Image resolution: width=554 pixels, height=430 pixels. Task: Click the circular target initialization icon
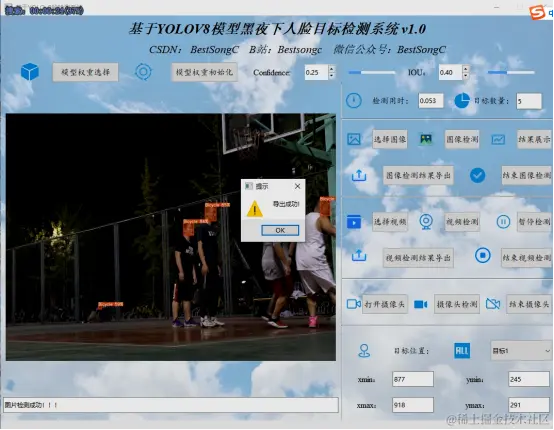[143, 72]
